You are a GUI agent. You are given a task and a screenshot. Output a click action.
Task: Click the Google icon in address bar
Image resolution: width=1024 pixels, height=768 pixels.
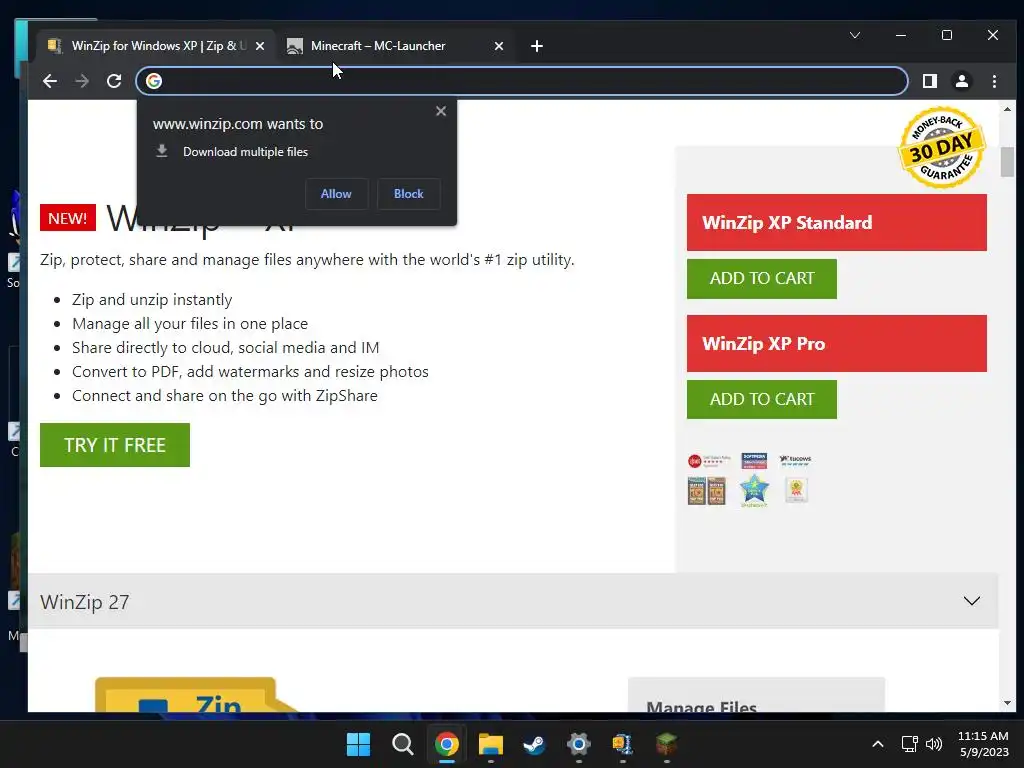154,81
